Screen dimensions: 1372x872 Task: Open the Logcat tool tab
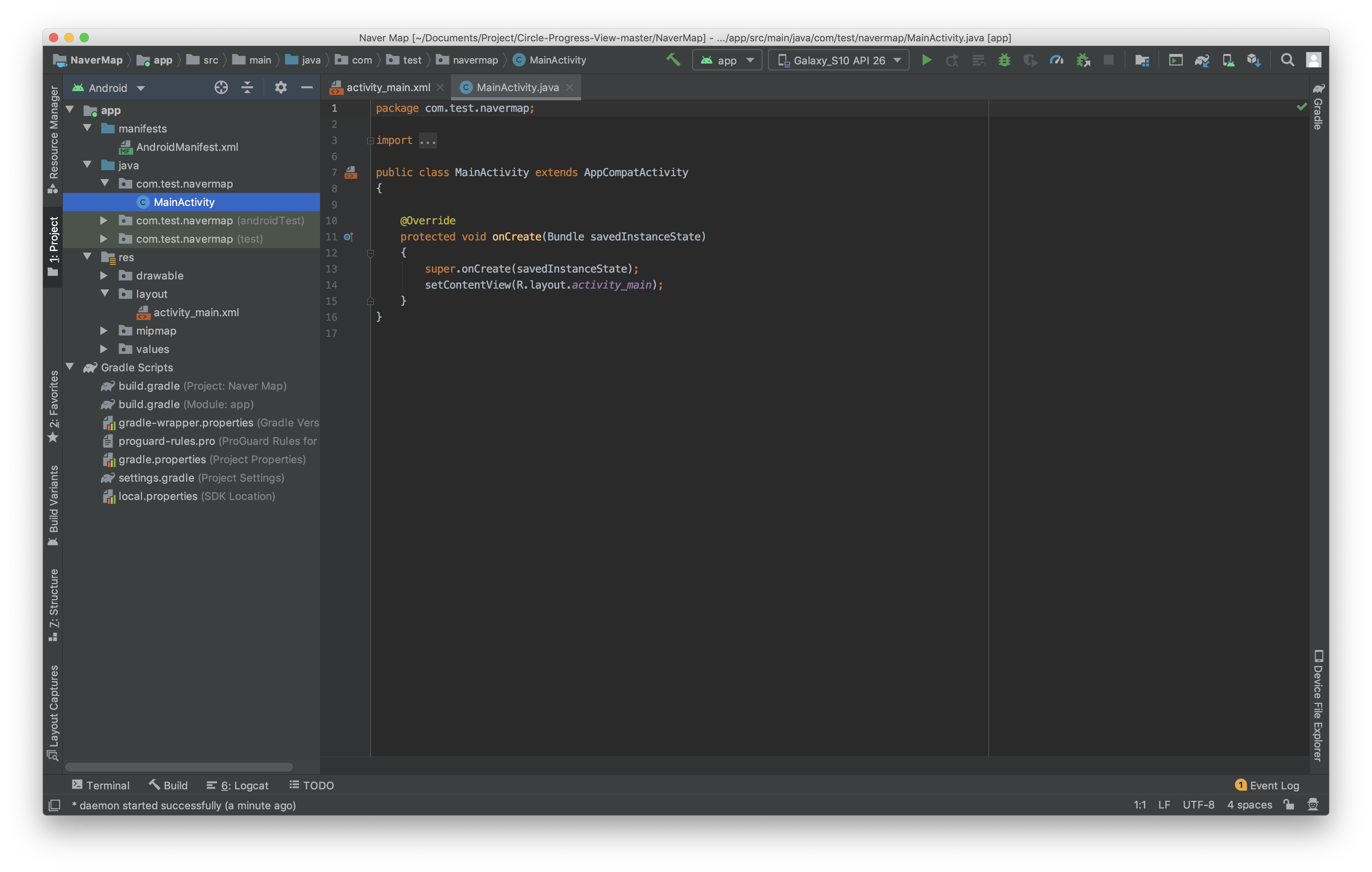coord(238,785)
